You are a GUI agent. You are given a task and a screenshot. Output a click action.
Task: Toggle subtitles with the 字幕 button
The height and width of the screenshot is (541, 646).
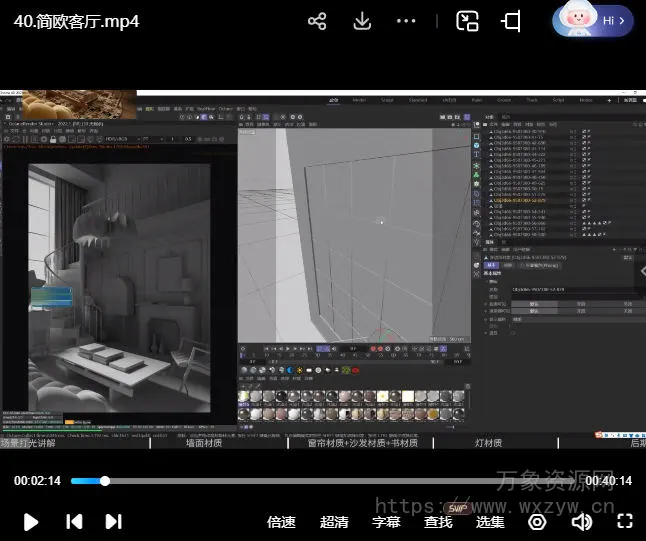coord(386,521)
